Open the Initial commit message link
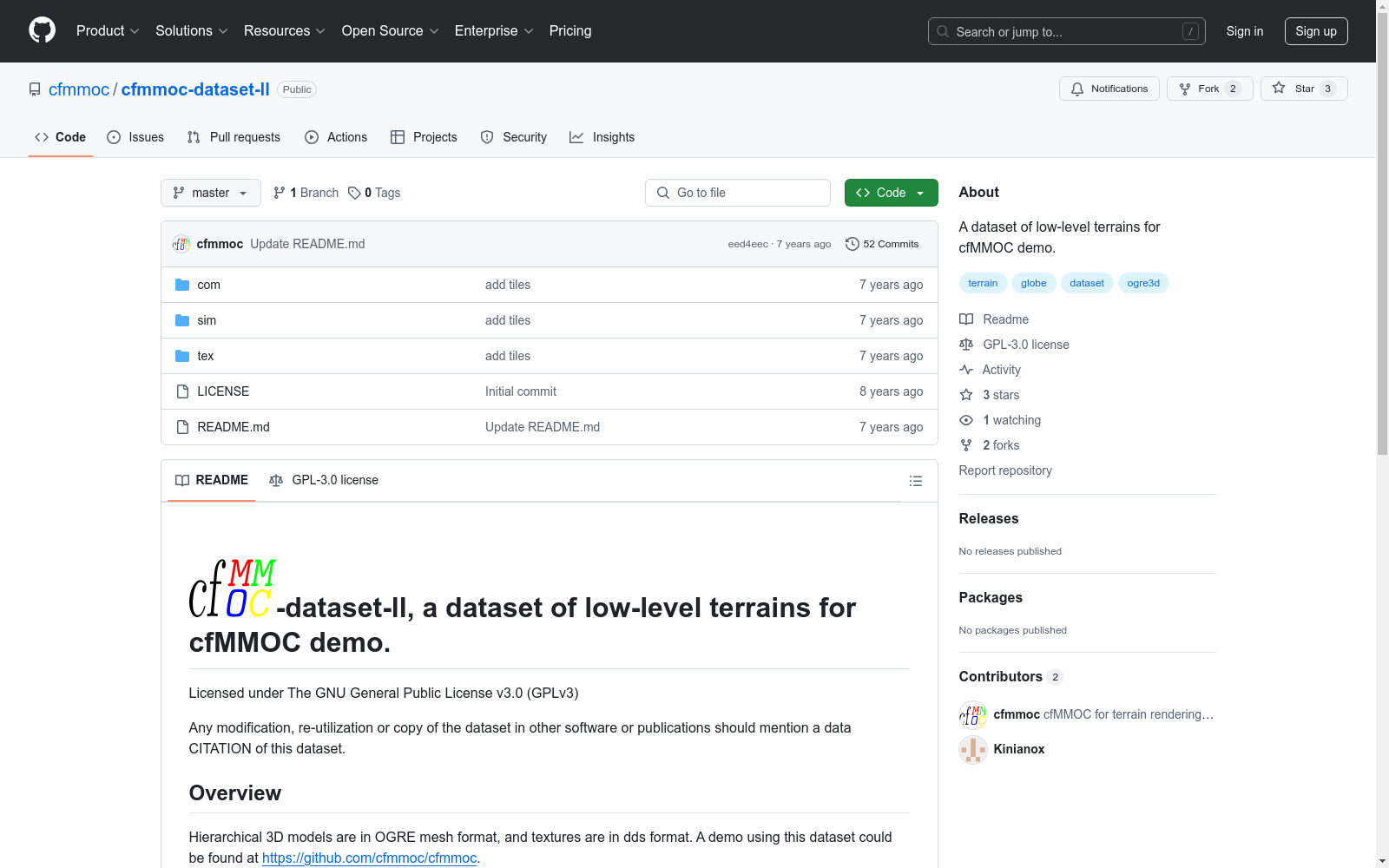 [521, 391]
